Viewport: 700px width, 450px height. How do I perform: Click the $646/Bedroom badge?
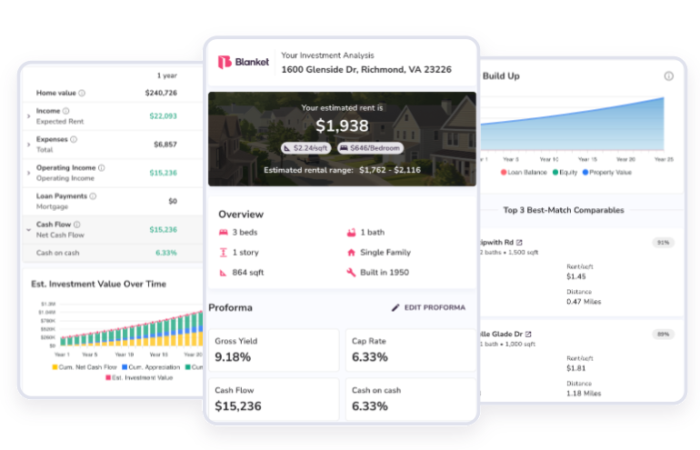tap(371, 148)
